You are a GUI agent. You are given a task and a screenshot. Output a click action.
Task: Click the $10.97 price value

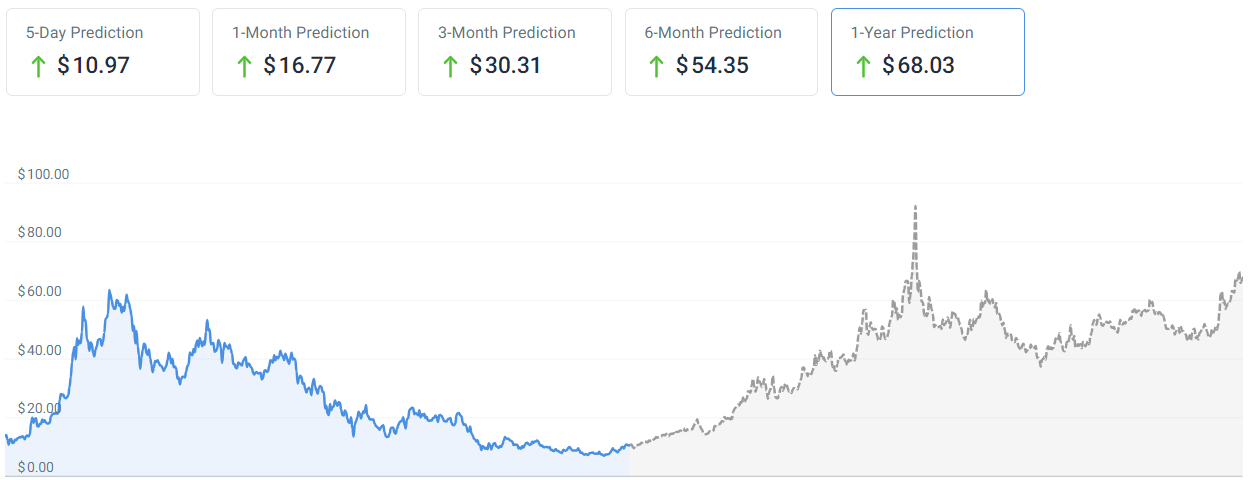[94, 66]
